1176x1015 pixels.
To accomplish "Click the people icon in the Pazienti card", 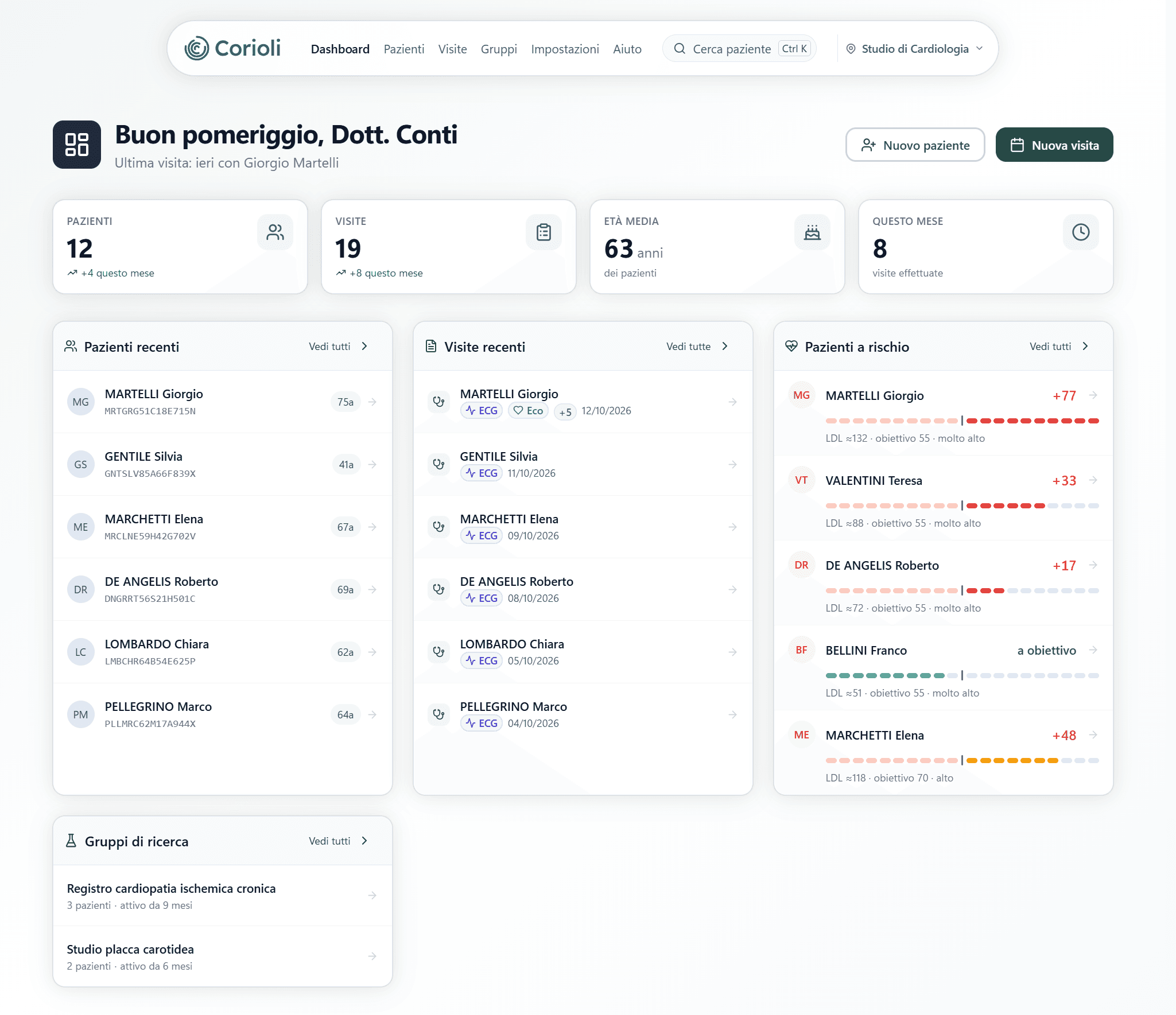I will pyautogui.click(x=275, y=232).
